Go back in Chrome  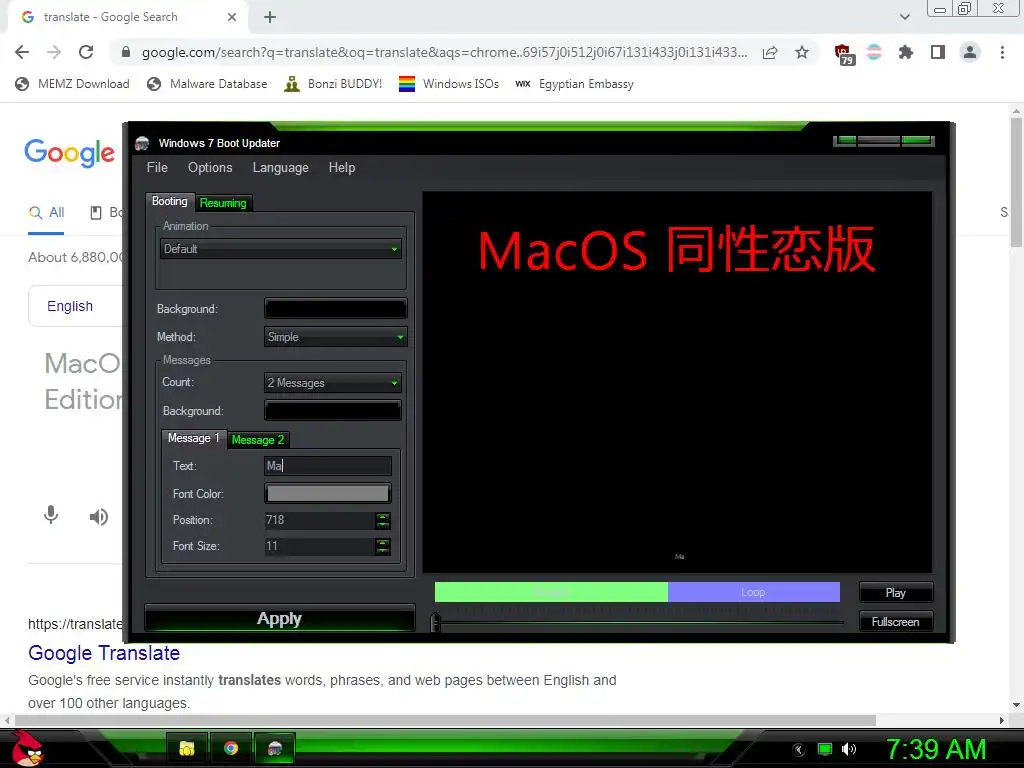point(22,52)
